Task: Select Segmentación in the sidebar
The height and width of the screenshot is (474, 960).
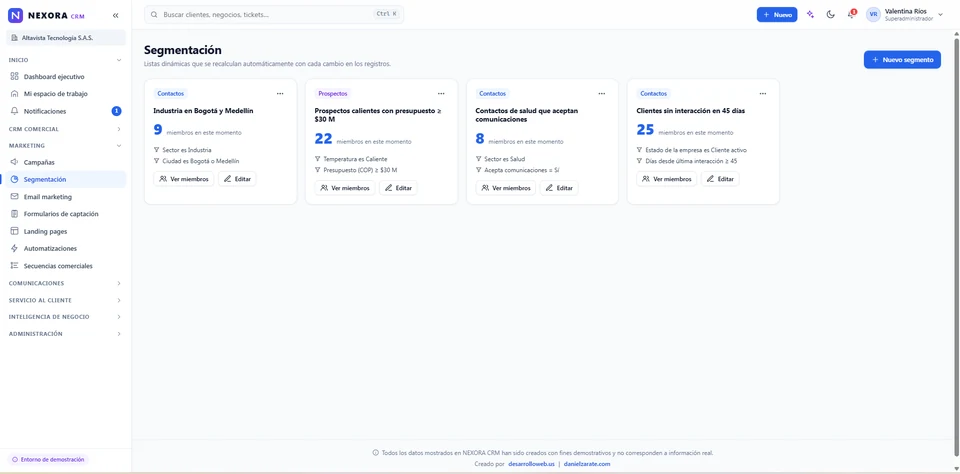Action: tap(66, 179)
